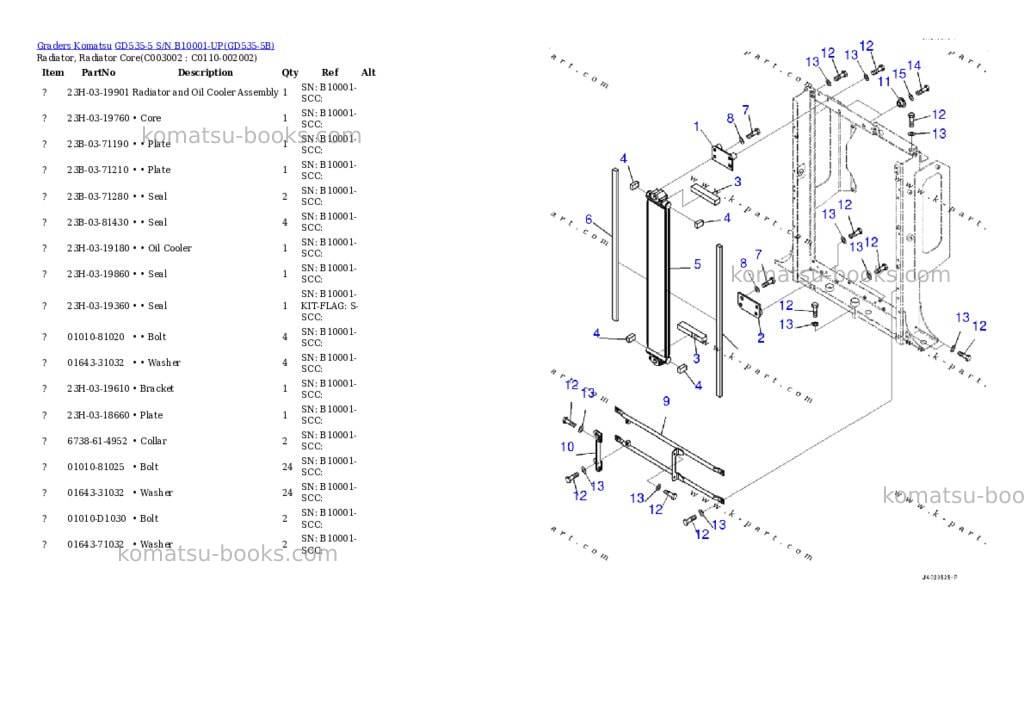Select part number 23H-03-19360
This screenshot has width=1024, height=725.
[x=98, y=306]
